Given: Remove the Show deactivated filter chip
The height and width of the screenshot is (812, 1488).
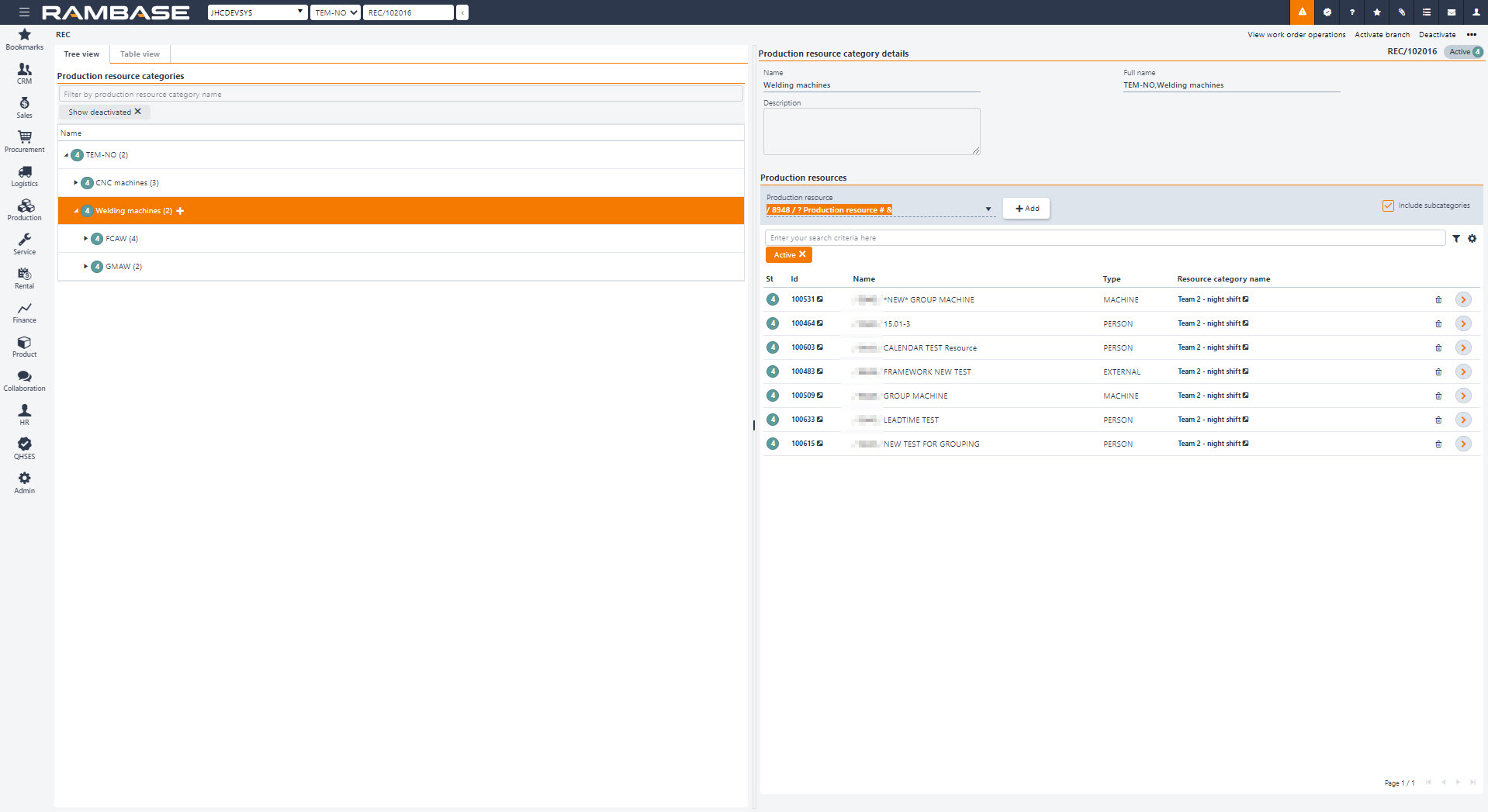Looking at the screenshot, I should (x=138, y=112).
